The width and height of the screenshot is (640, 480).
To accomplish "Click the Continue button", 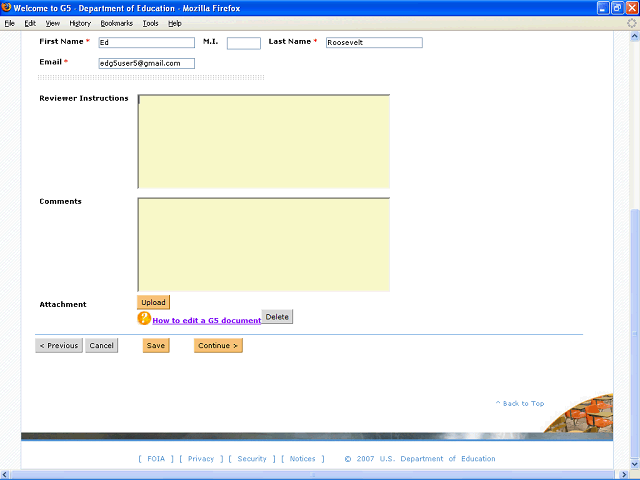I will (218, 345).
